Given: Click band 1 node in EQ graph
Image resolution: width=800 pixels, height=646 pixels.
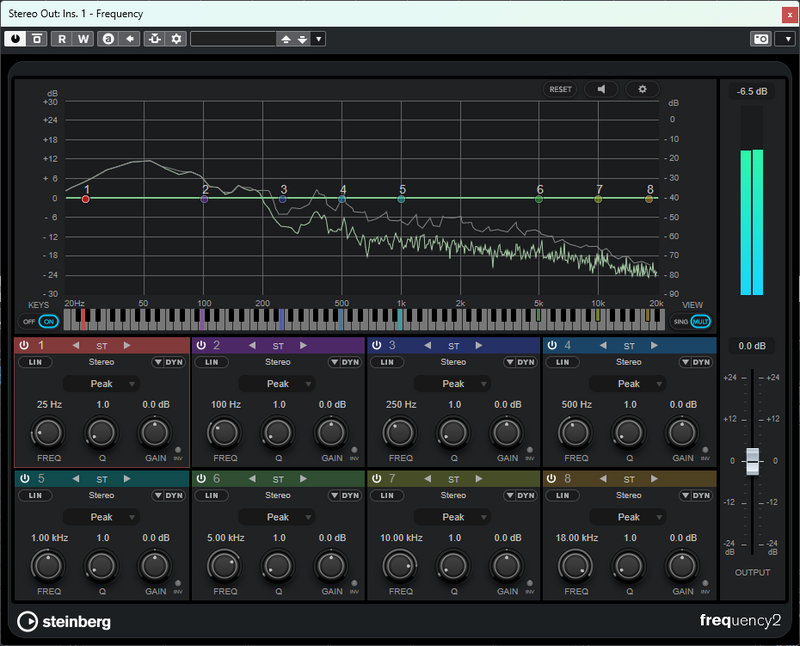Looking at the screenshot, I should (86, 199).
